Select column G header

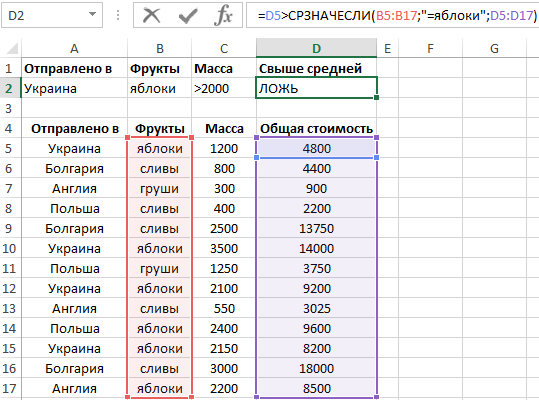pyautogui.click(x=494, y=48)
